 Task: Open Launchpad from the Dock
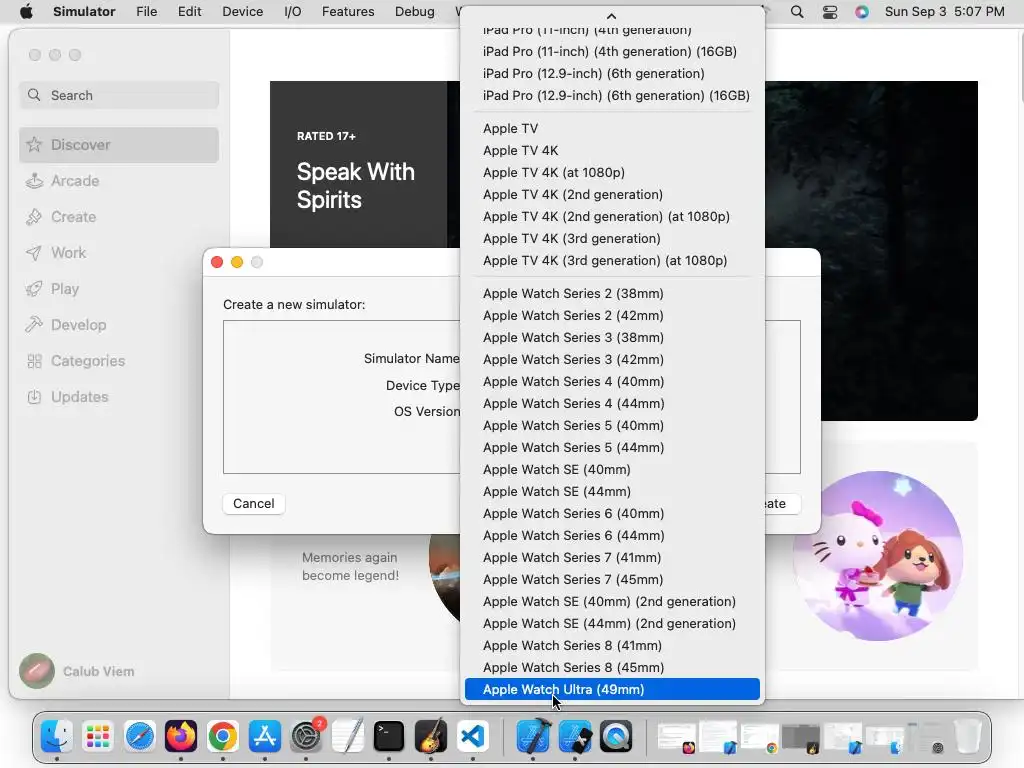click(98, 737)
